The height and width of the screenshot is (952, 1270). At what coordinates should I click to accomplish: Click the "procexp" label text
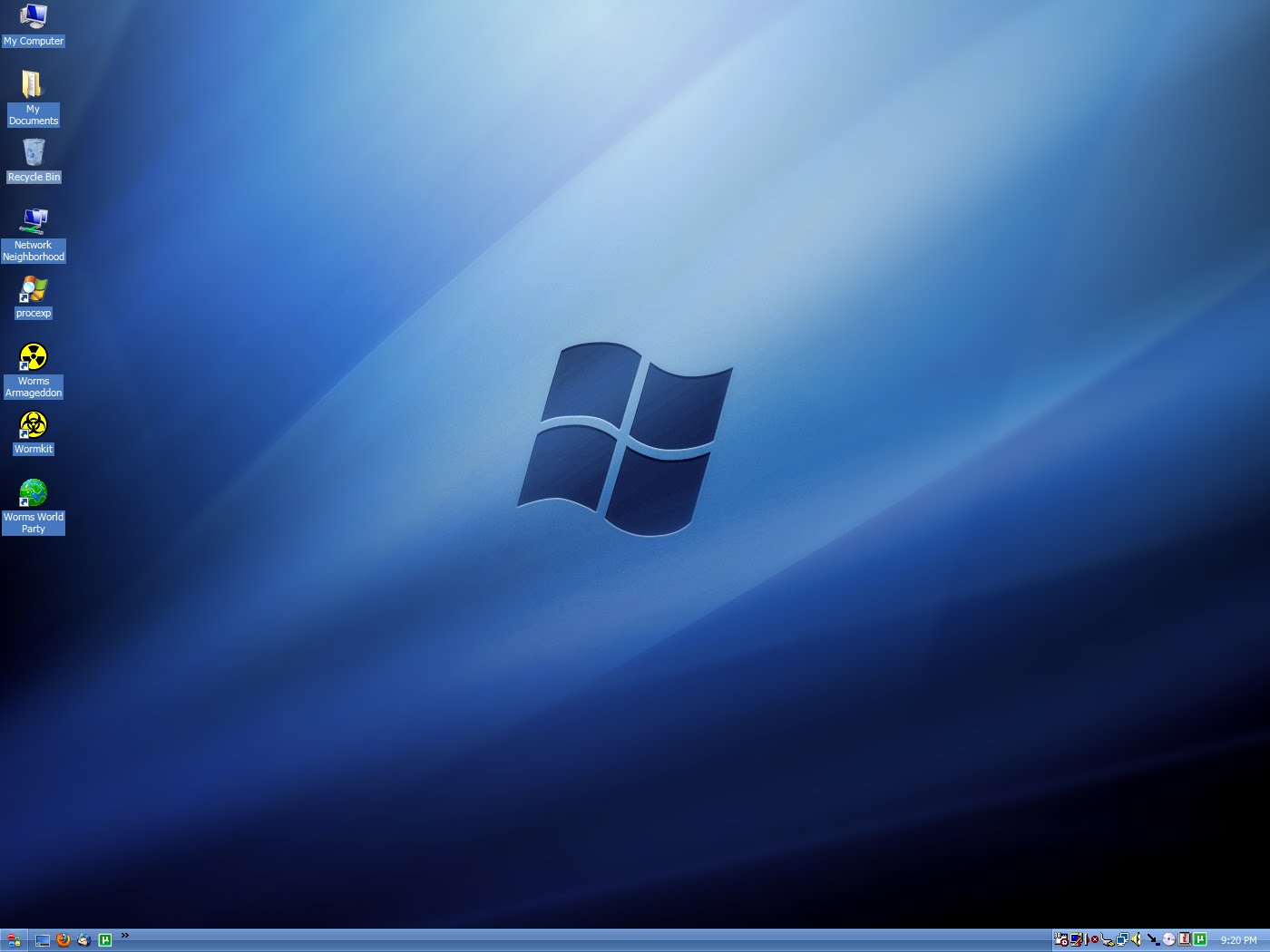[x=34, y=313]
